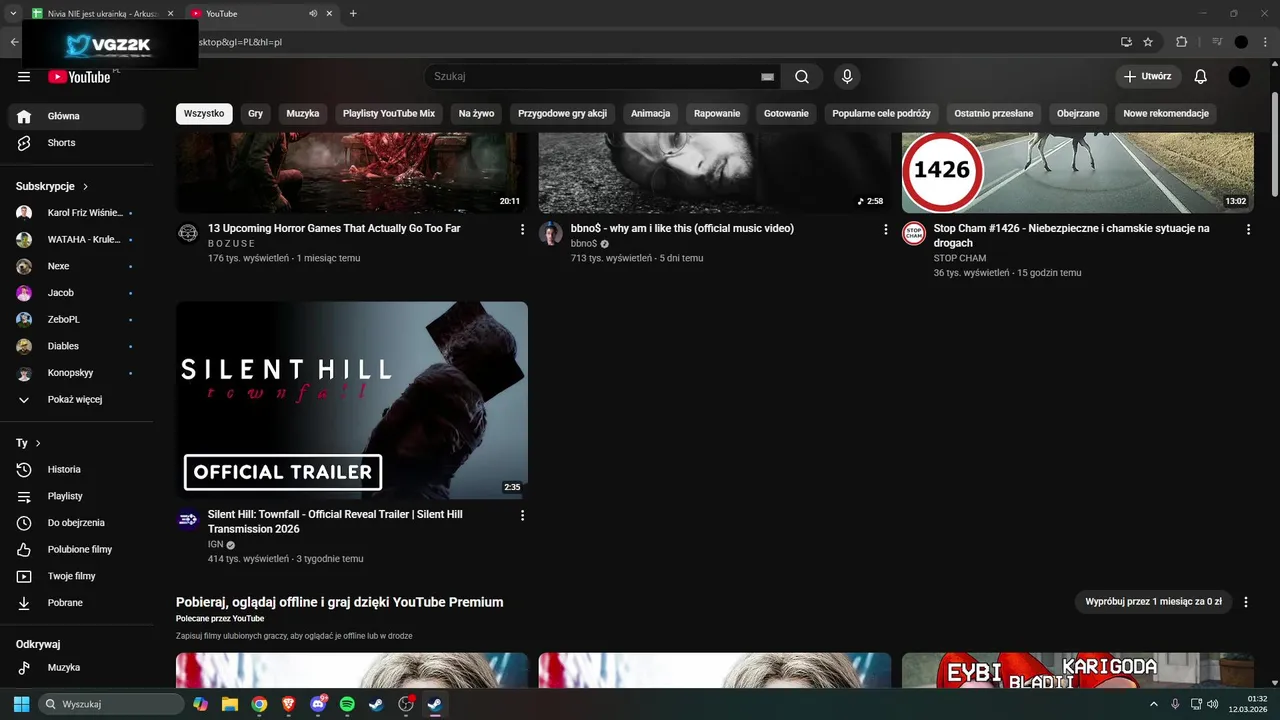Open File Explorer from the taskbar

(x=230, y=704)
